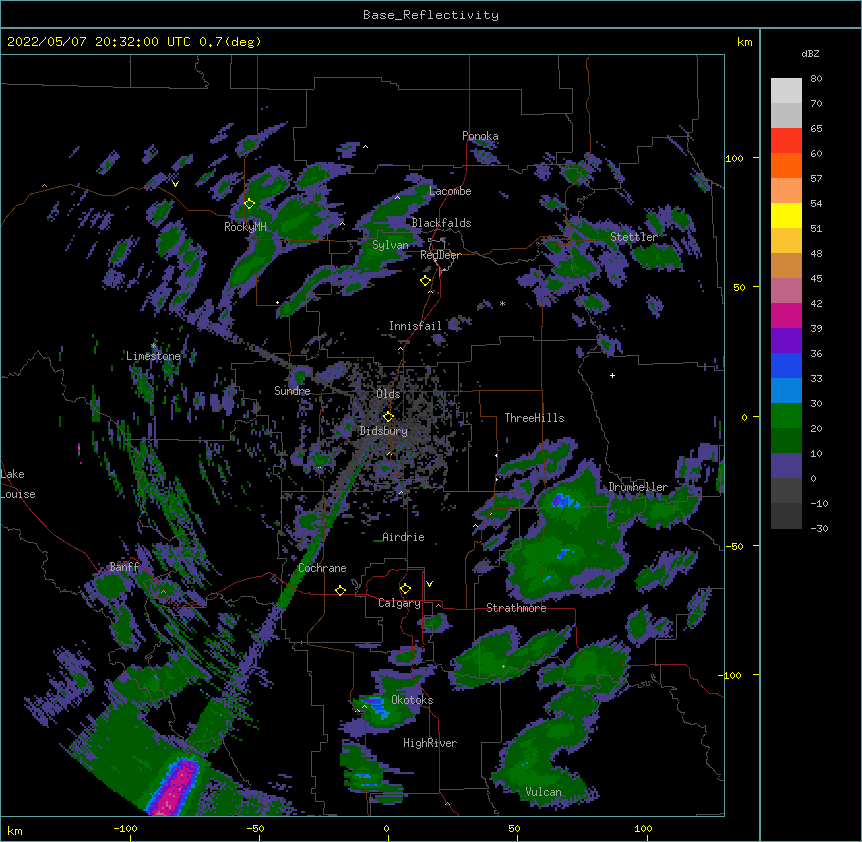Click the Okotoks town label
The width and height of the screenshot is (862, 842).
point(412,700)
